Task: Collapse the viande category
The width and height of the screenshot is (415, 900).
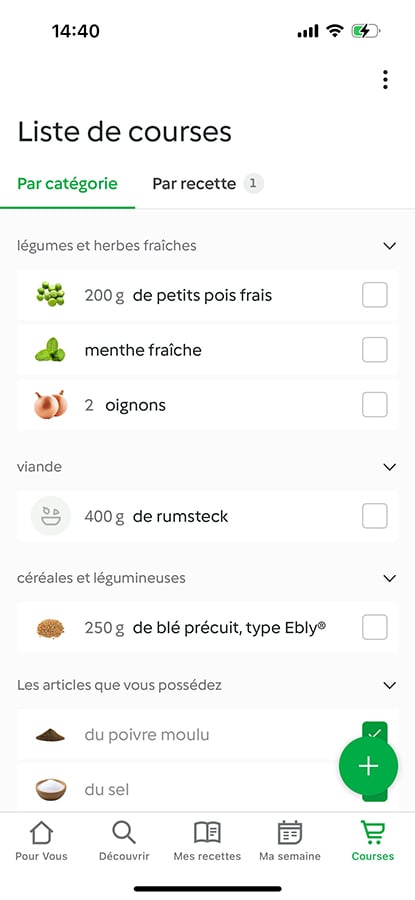Action: [x=390, y=467]
